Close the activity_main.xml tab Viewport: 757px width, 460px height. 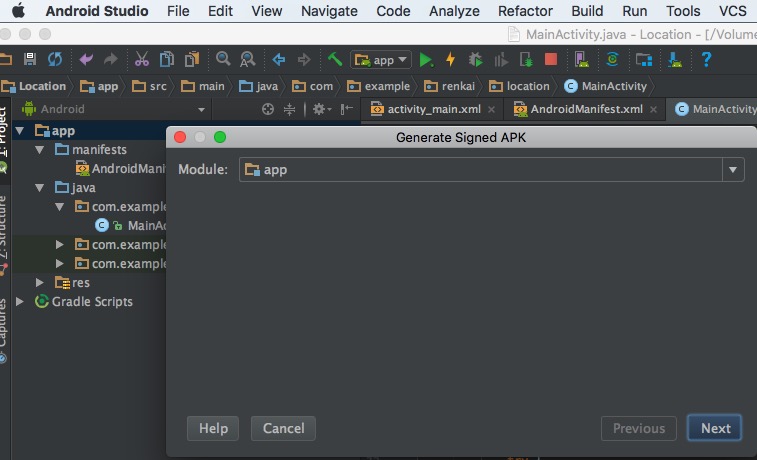tap(491, 110)
